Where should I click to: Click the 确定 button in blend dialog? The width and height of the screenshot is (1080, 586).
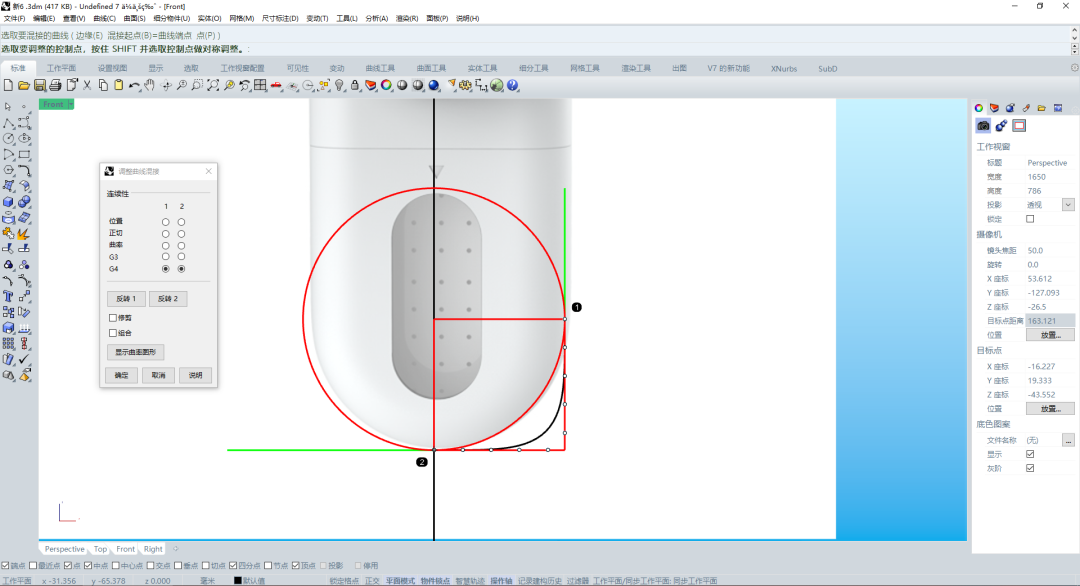121,375
